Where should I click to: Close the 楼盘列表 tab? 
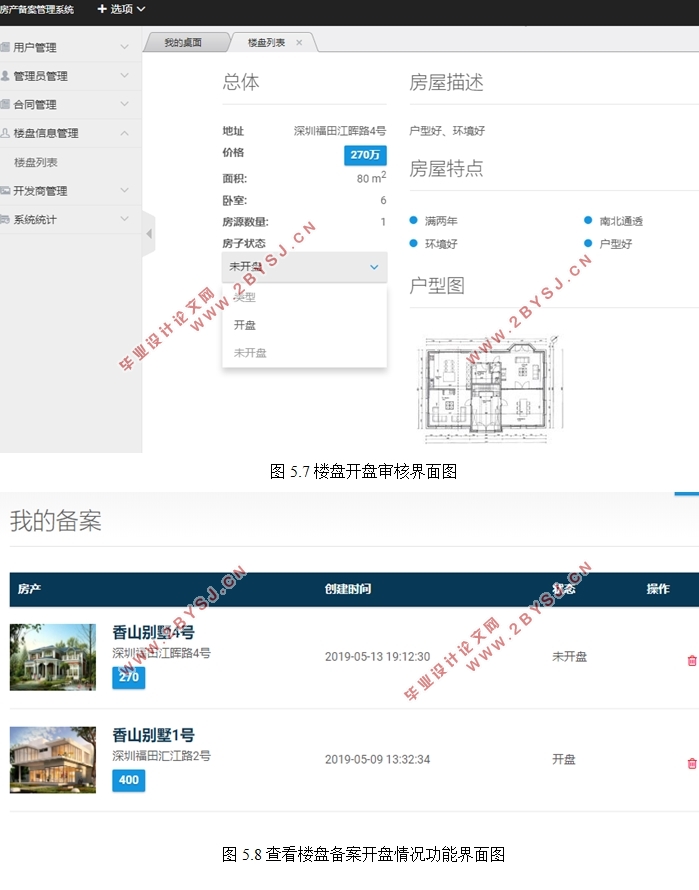[299, 43]
